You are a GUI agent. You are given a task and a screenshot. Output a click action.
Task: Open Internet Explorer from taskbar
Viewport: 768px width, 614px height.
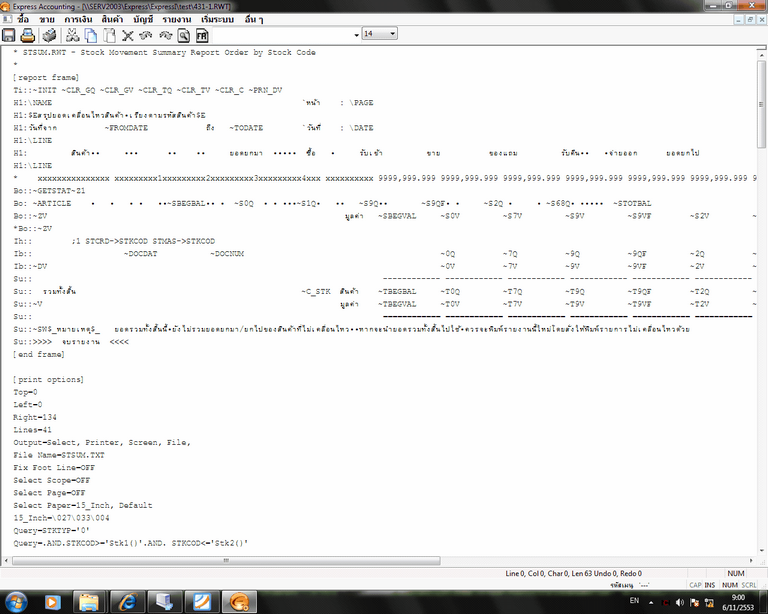click(127, 602)
